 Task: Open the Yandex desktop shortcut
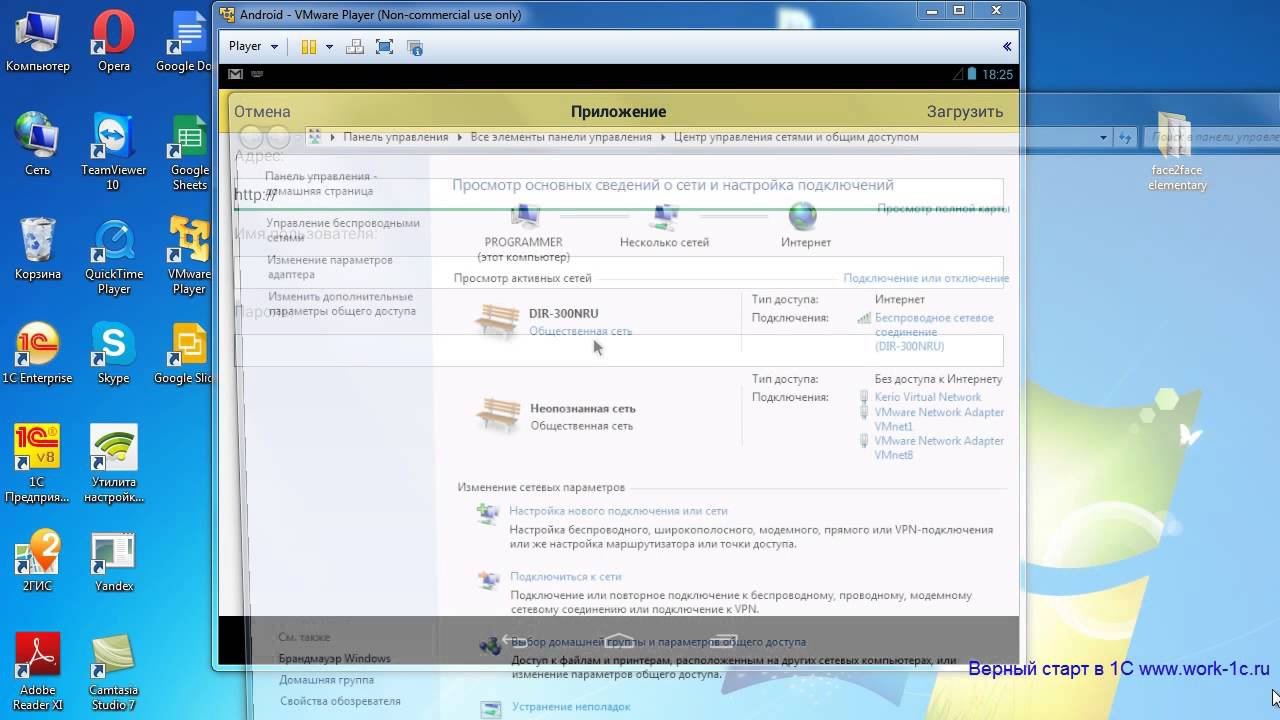113,561
